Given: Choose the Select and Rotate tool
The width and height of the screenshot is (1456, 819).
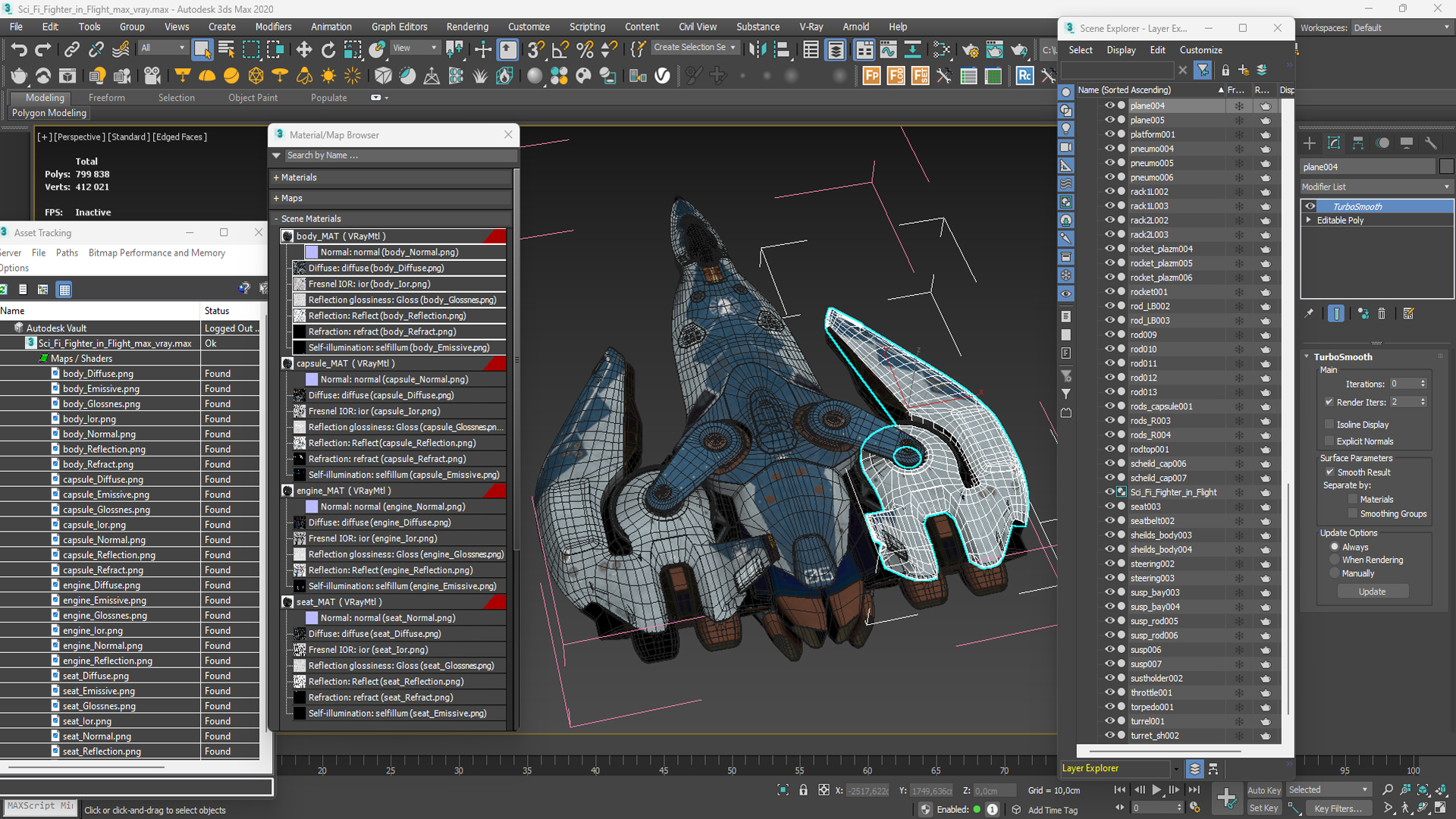Looking at the screenshot, I should [328, 50].
